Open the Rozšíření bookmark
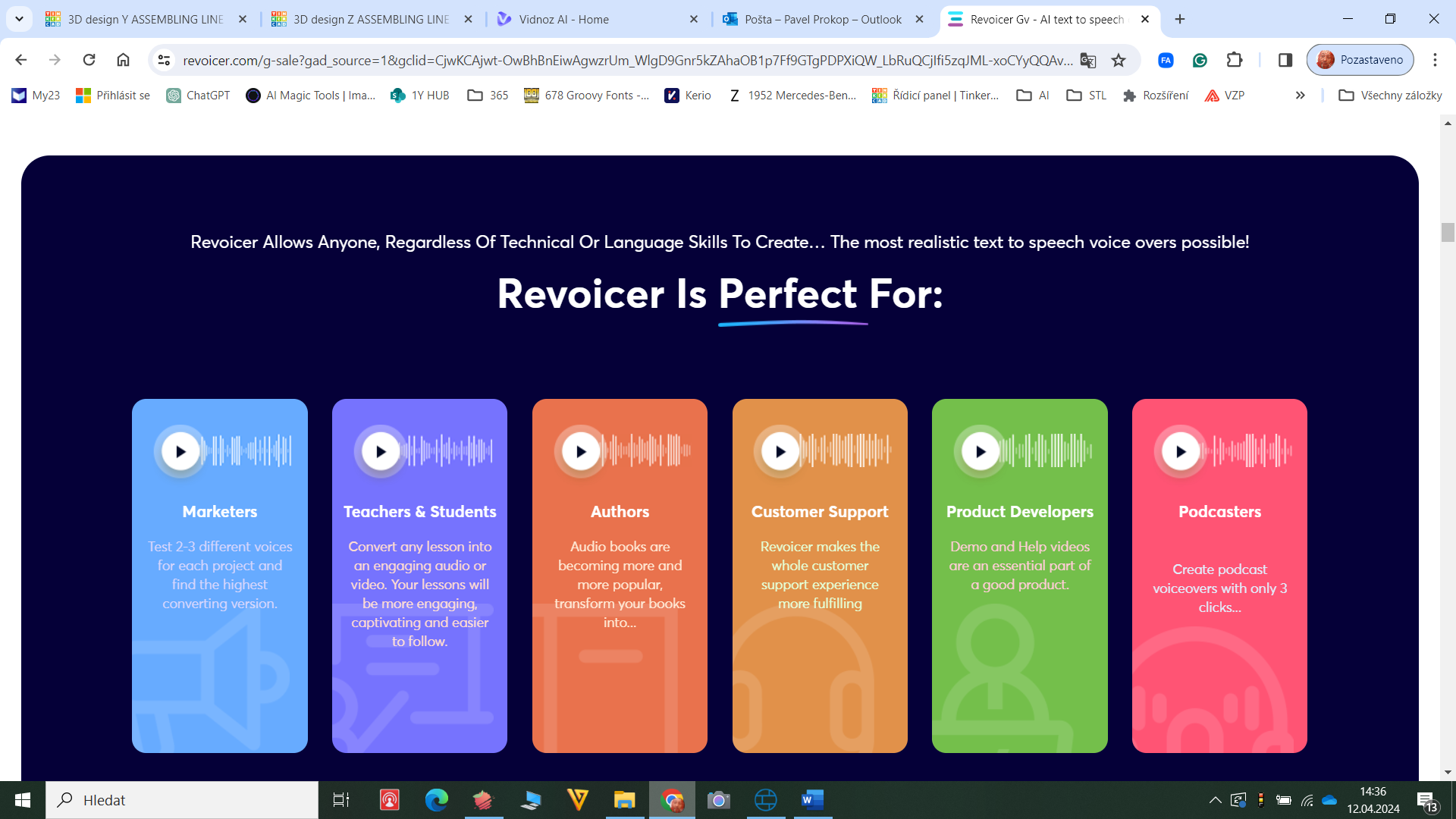The height and width of the screenshot is (819, 1456). 1156,96
